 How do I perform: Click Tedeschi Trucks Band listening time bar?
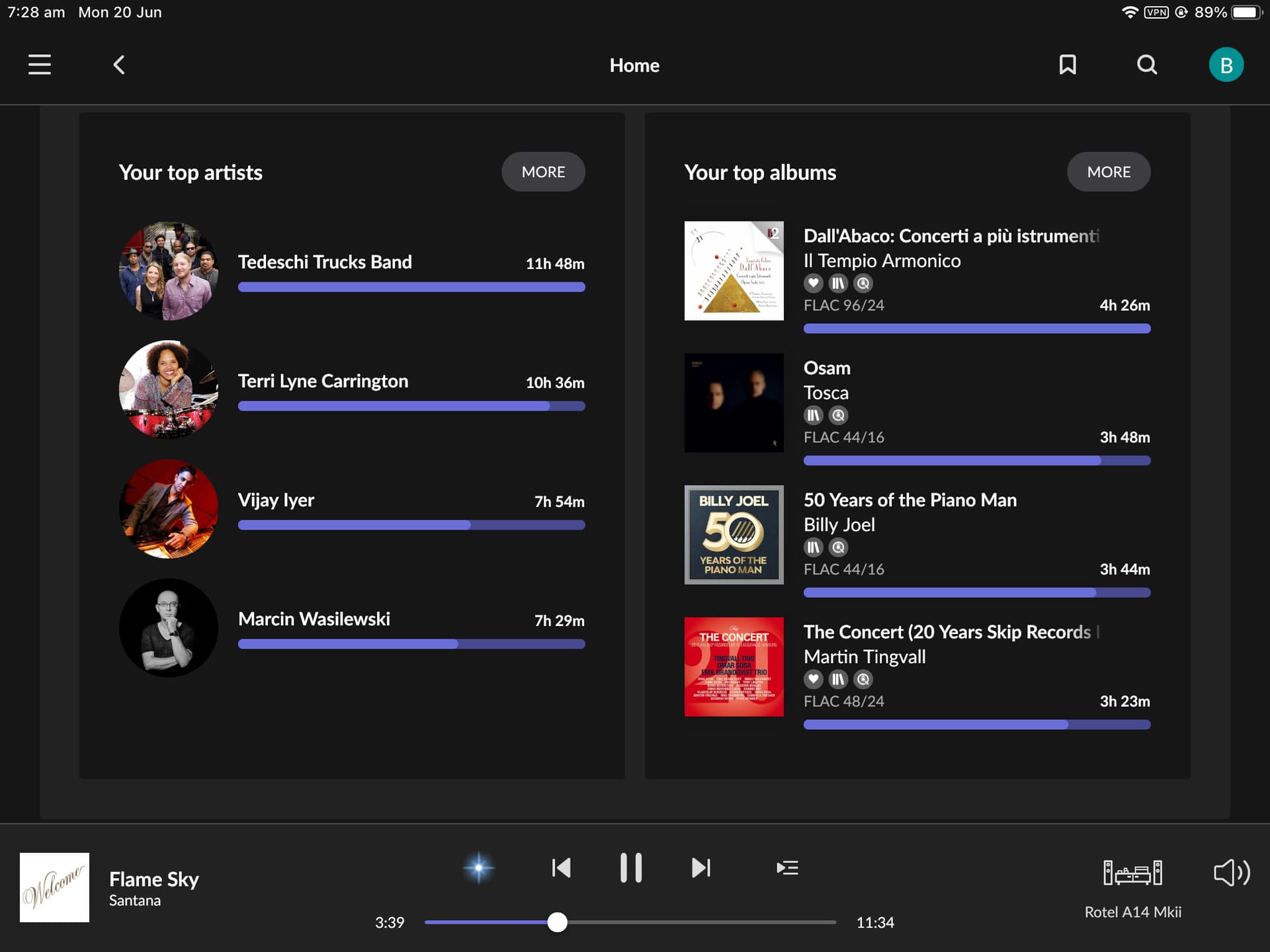coord(411,287)
